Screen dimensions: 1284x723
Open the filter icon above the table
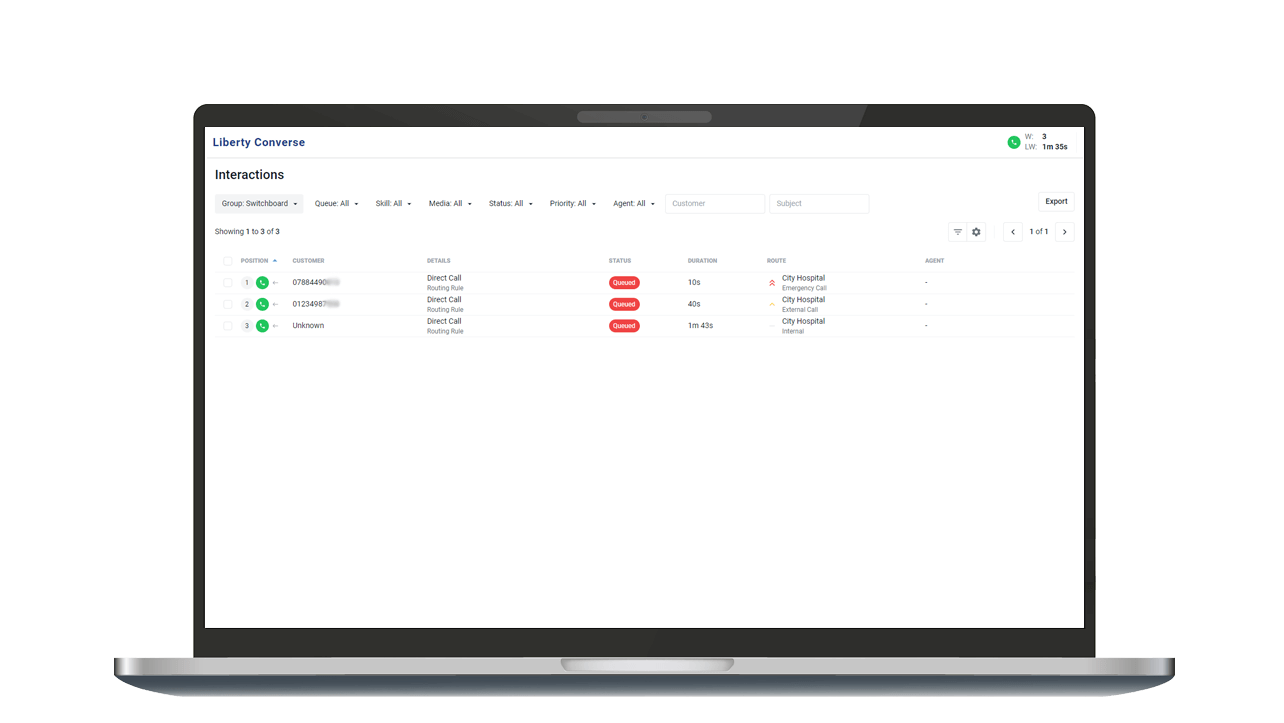(957, 231)
